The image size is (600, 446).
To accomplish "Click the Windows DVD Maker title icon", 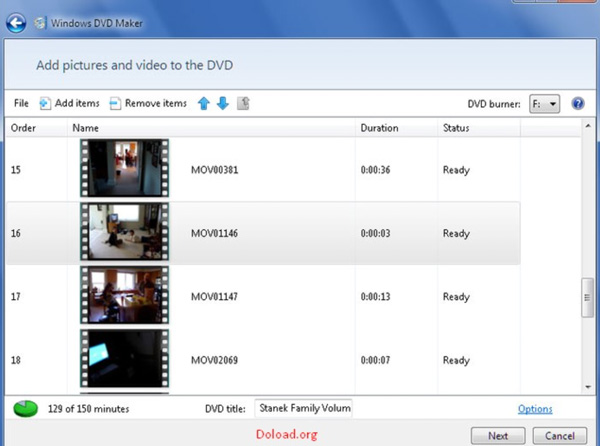I will (40, 23).
